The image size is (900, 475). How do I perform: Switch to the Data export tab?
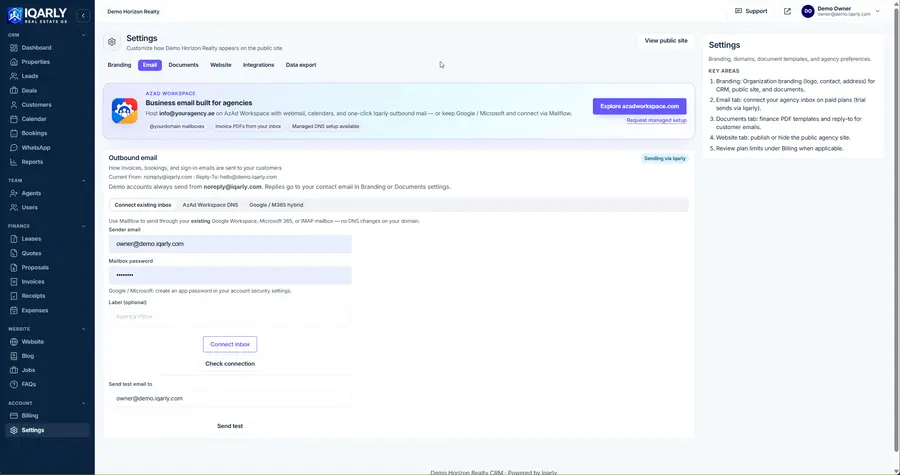pos(301,65)
